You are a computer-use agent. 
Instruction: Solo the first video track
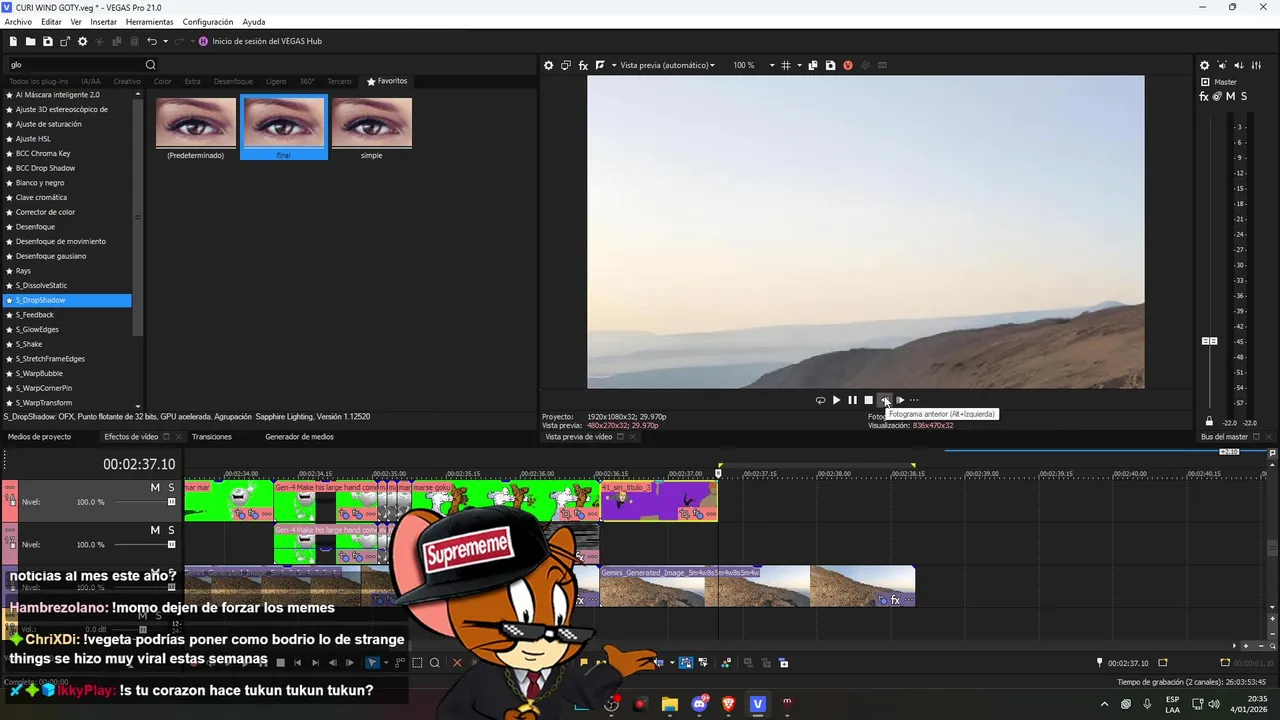point(171,488)
